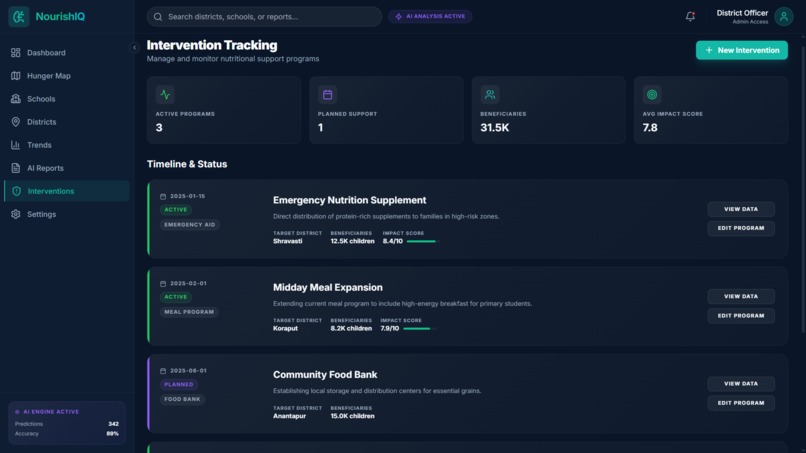Screen dimensions: 806x453
Task: Click the Hunger Map icon in sidebar
Action: click(15, 76)
